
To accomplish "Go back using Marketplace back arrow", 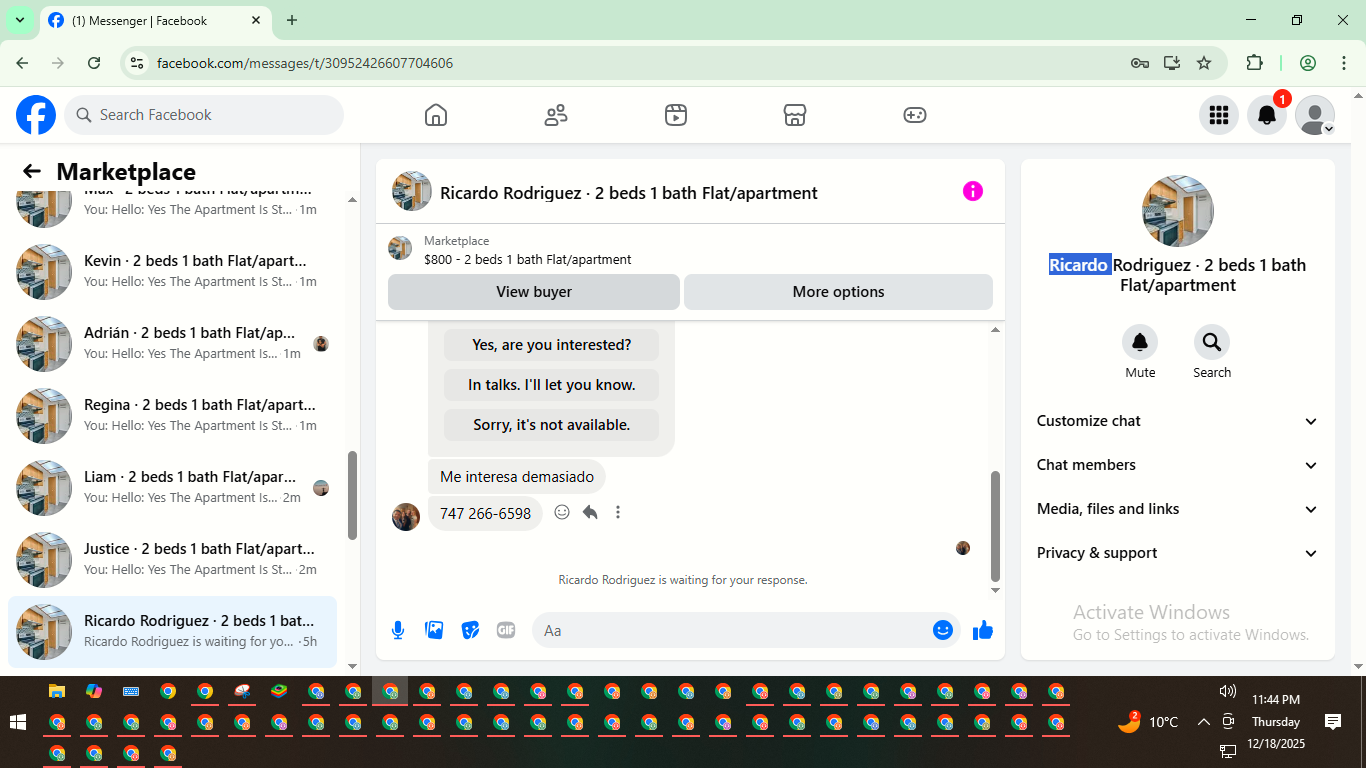I will pyautogui.click(x=32, y=171).
